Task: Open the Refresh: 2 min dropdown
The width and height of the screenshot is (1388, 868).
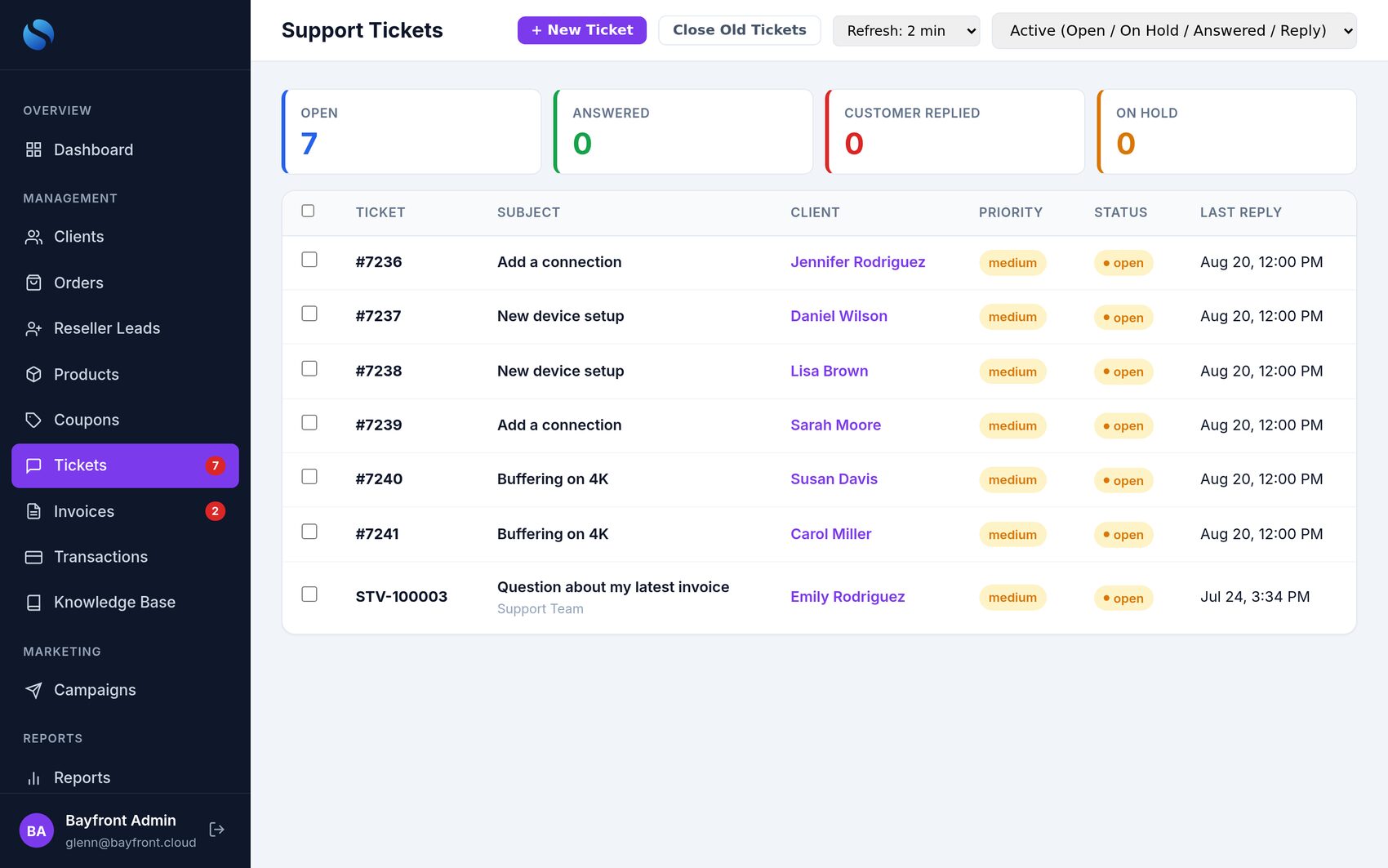Action: 906,31
